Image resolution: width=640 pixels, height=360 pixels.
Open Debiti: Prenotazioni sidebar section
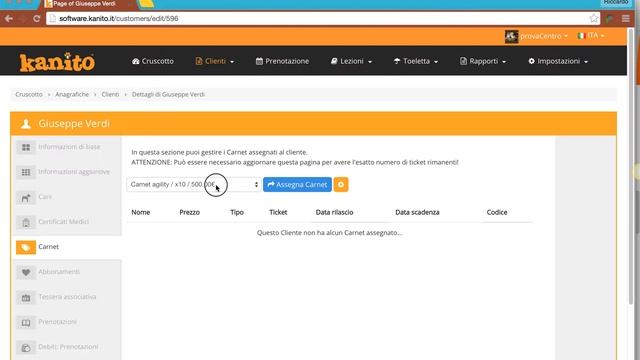coord(67,347)
